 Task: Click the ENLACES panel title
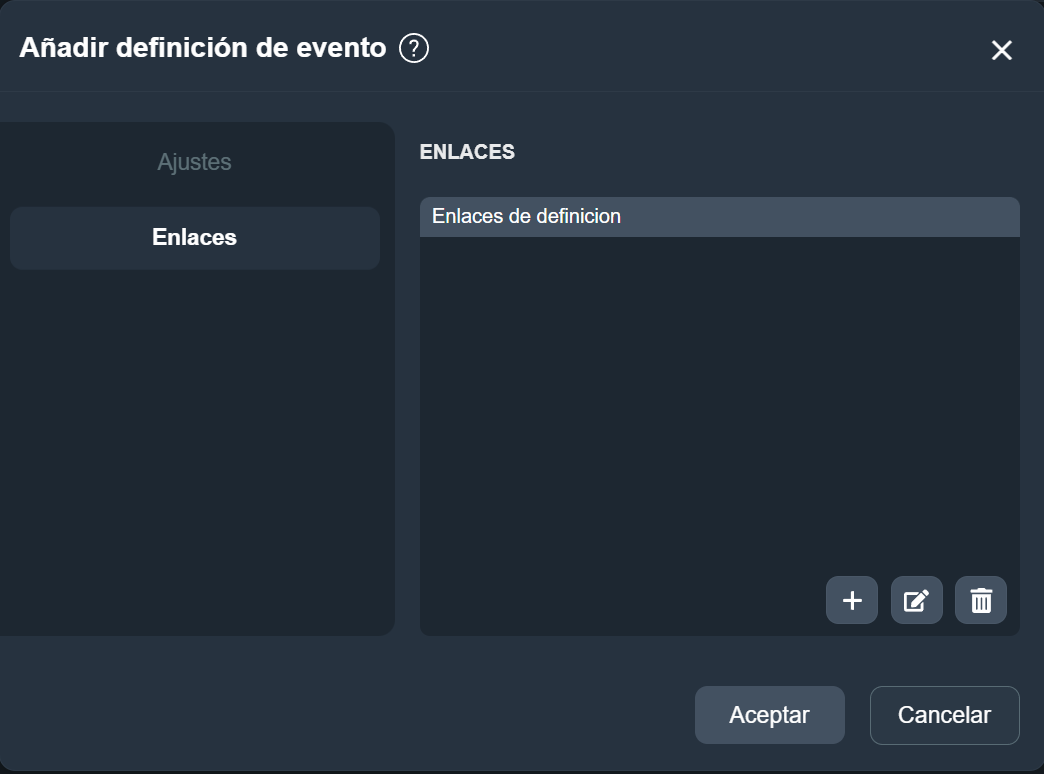pos(466,152)
